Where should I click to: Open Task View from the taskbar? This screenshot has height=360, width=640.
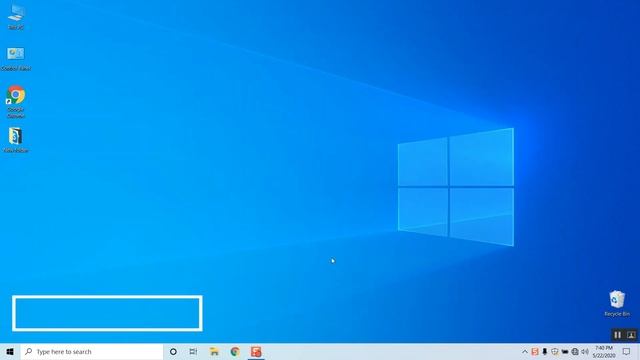tap(193, 351)
